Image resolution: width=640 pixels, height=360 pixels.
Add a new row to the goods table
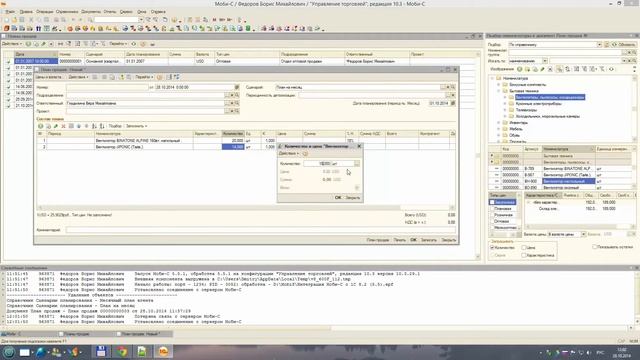point(40,126)
